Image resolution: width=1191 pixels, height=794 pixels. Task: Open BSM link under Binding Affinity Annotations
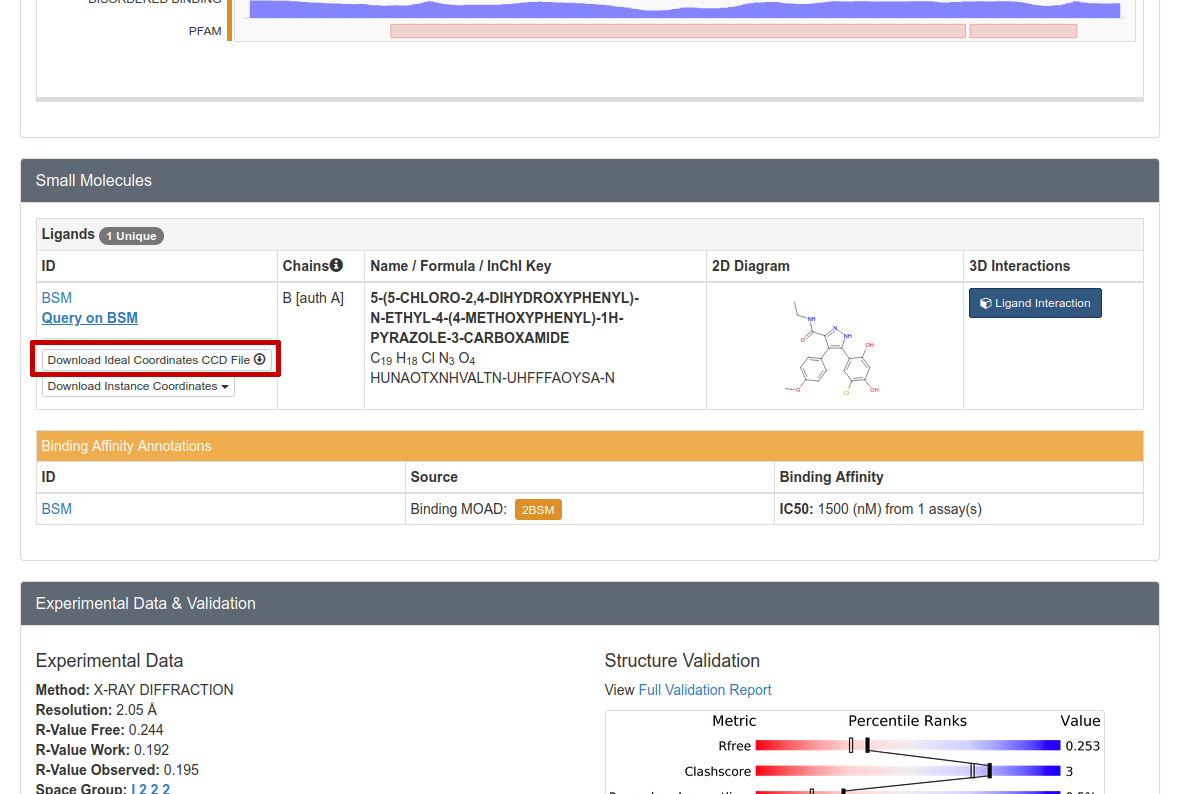tap(57, 509)
